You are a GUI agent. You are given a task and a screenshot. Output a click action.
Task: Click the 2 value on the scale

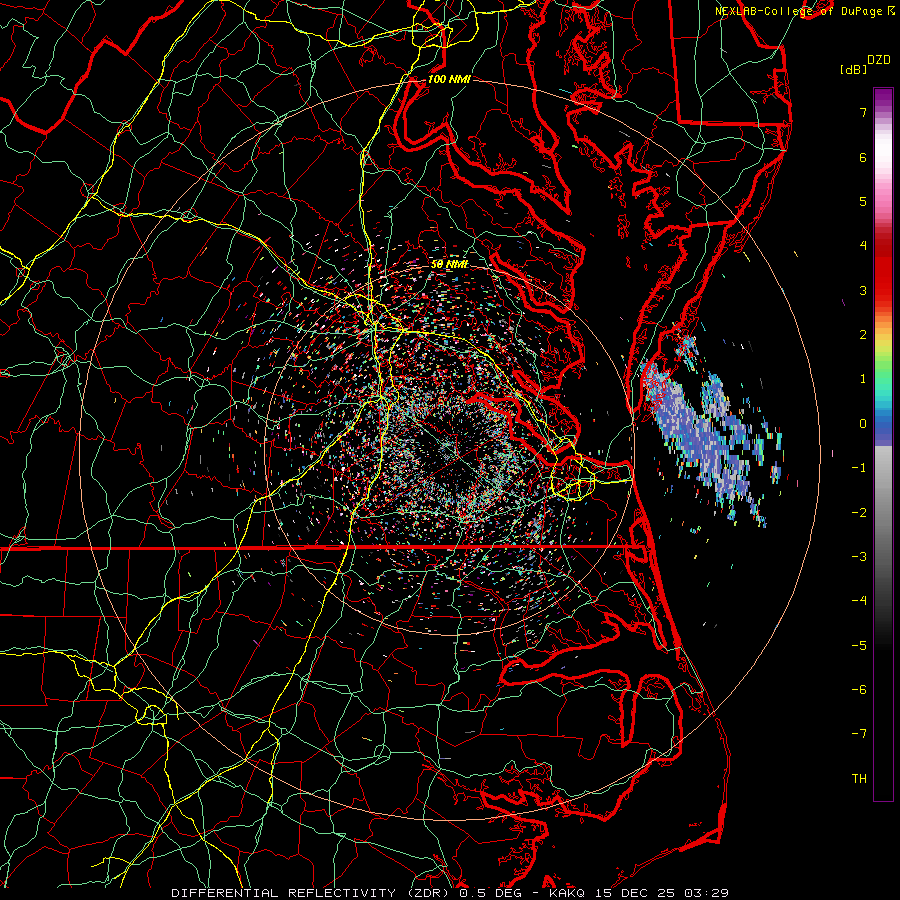pyautogui.click(x=863, y=335)
